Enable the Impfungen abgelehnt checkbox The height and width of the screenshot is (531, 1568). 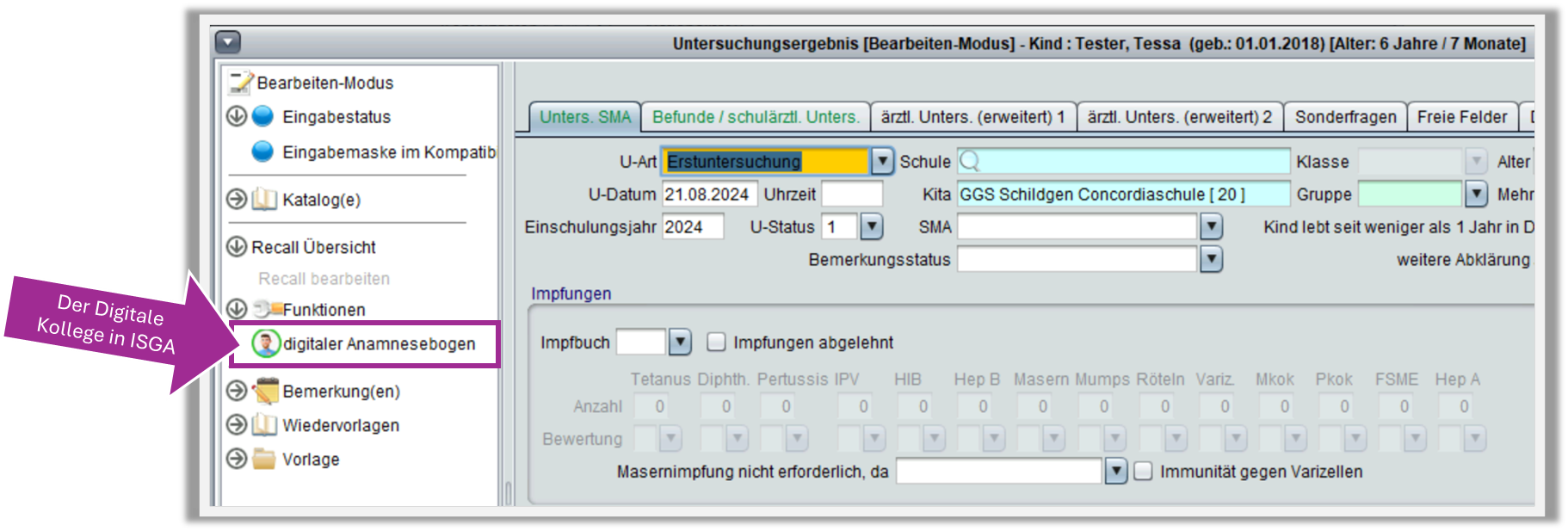coord(716,343)
